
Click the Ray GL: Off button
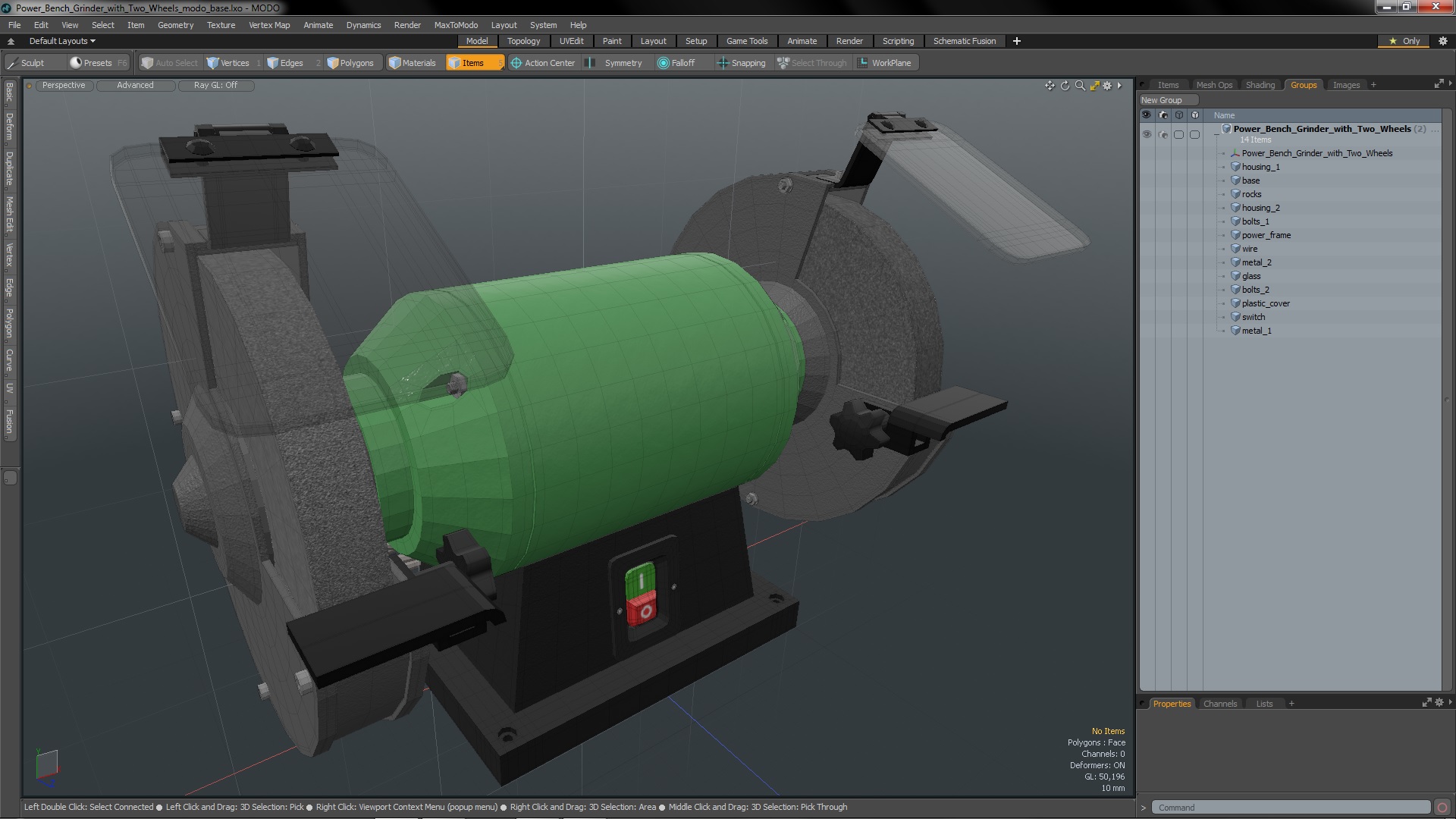click(215, 85)
